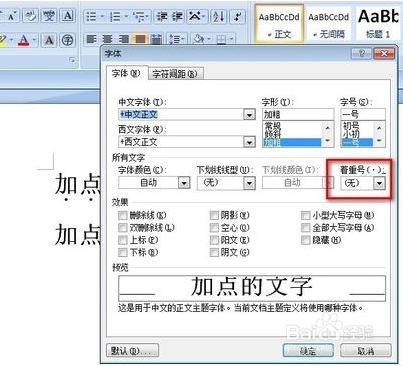403x366 pixels.
Task: Click the Center alignment icon
Action: coord(107,40)
